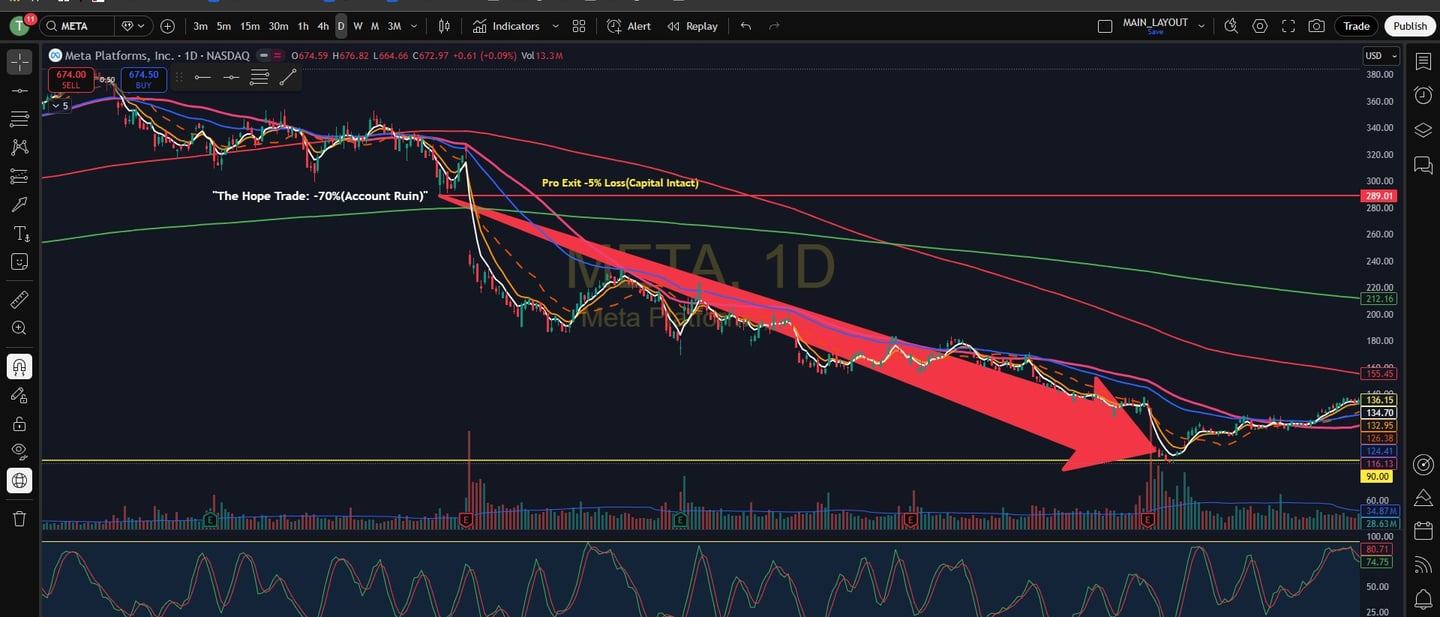Open chart settings hexagon icon

pyautogui.click(x=1260, y=26)
